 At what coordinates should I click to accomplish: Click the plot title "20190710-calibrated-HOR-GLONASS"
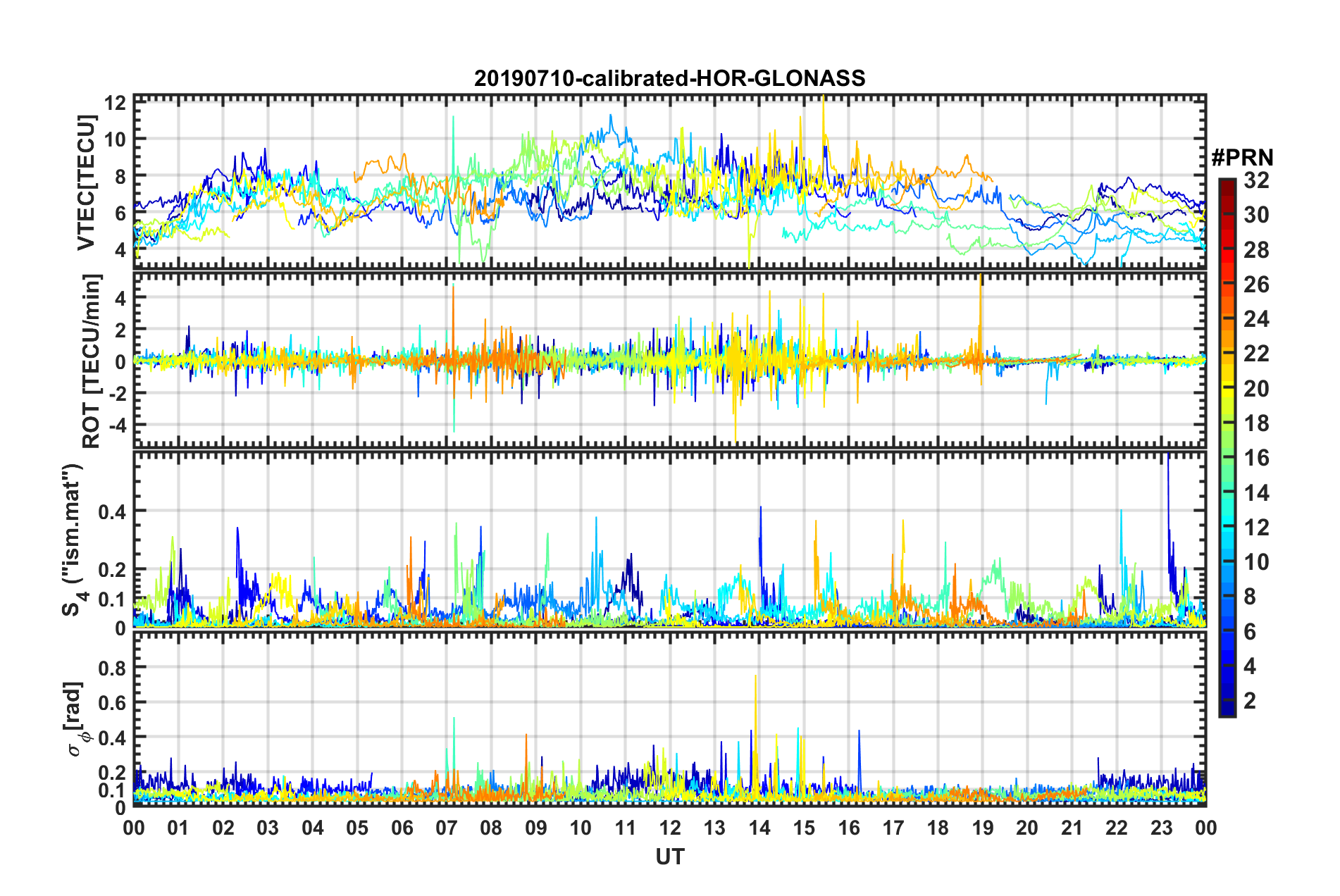pyautogui.click(x=669, y=78)
